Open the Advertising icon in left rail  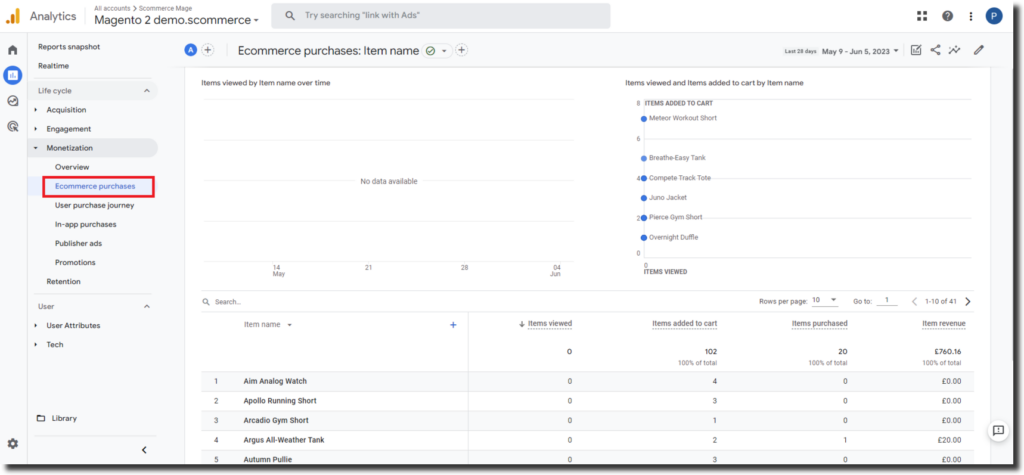pos(12,126)
